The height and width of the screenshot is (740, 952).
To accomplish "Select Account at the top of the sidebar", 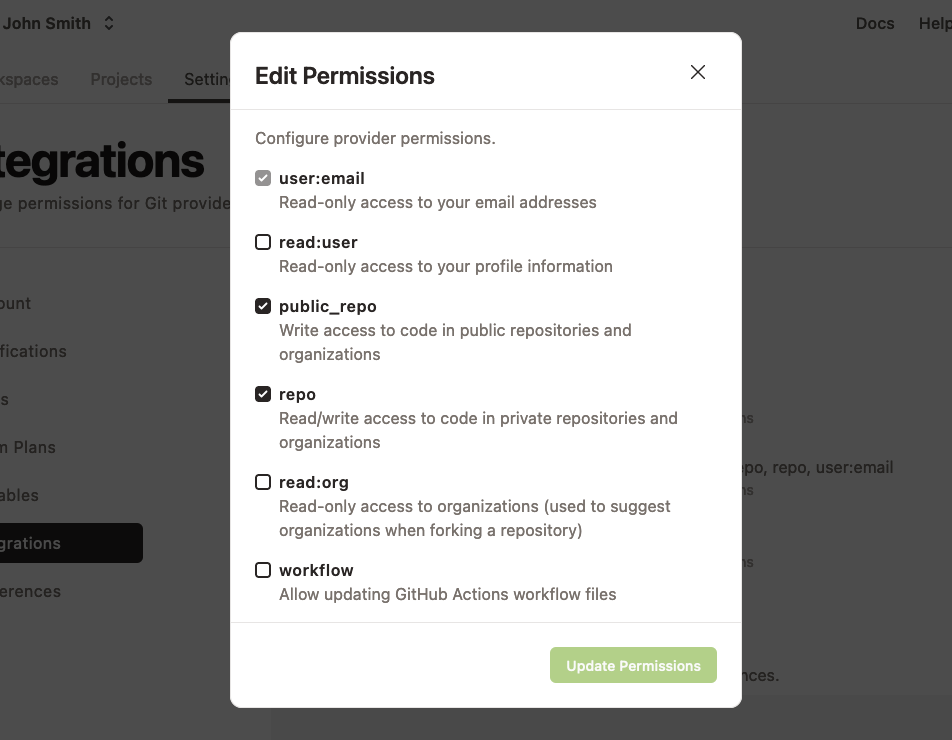I will [15, 303].
